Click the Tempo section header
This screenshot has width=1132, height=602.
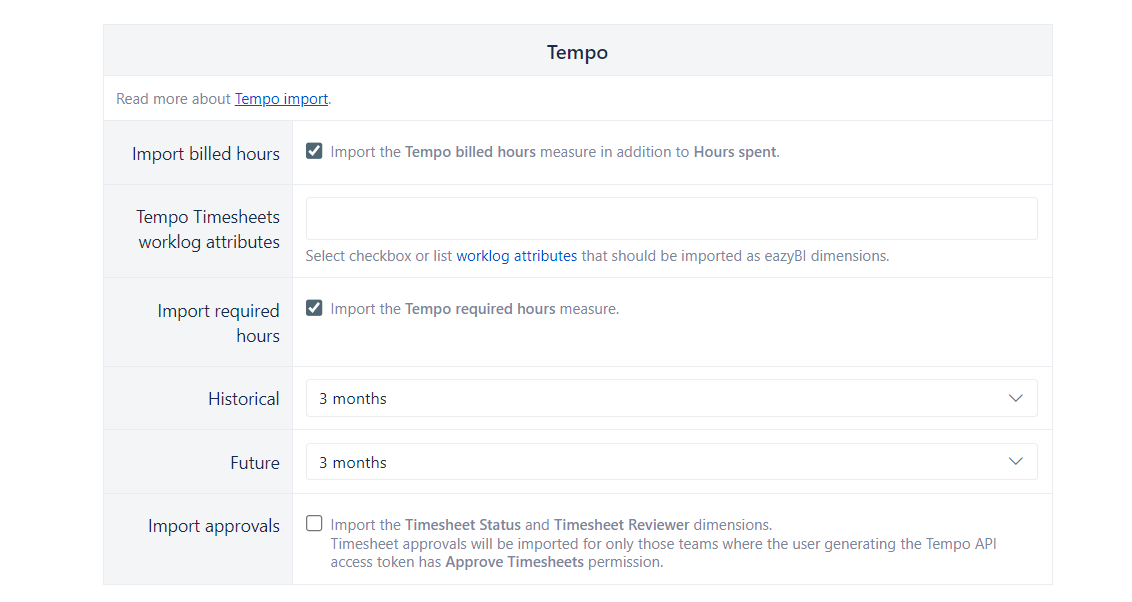tap(577, 52)
